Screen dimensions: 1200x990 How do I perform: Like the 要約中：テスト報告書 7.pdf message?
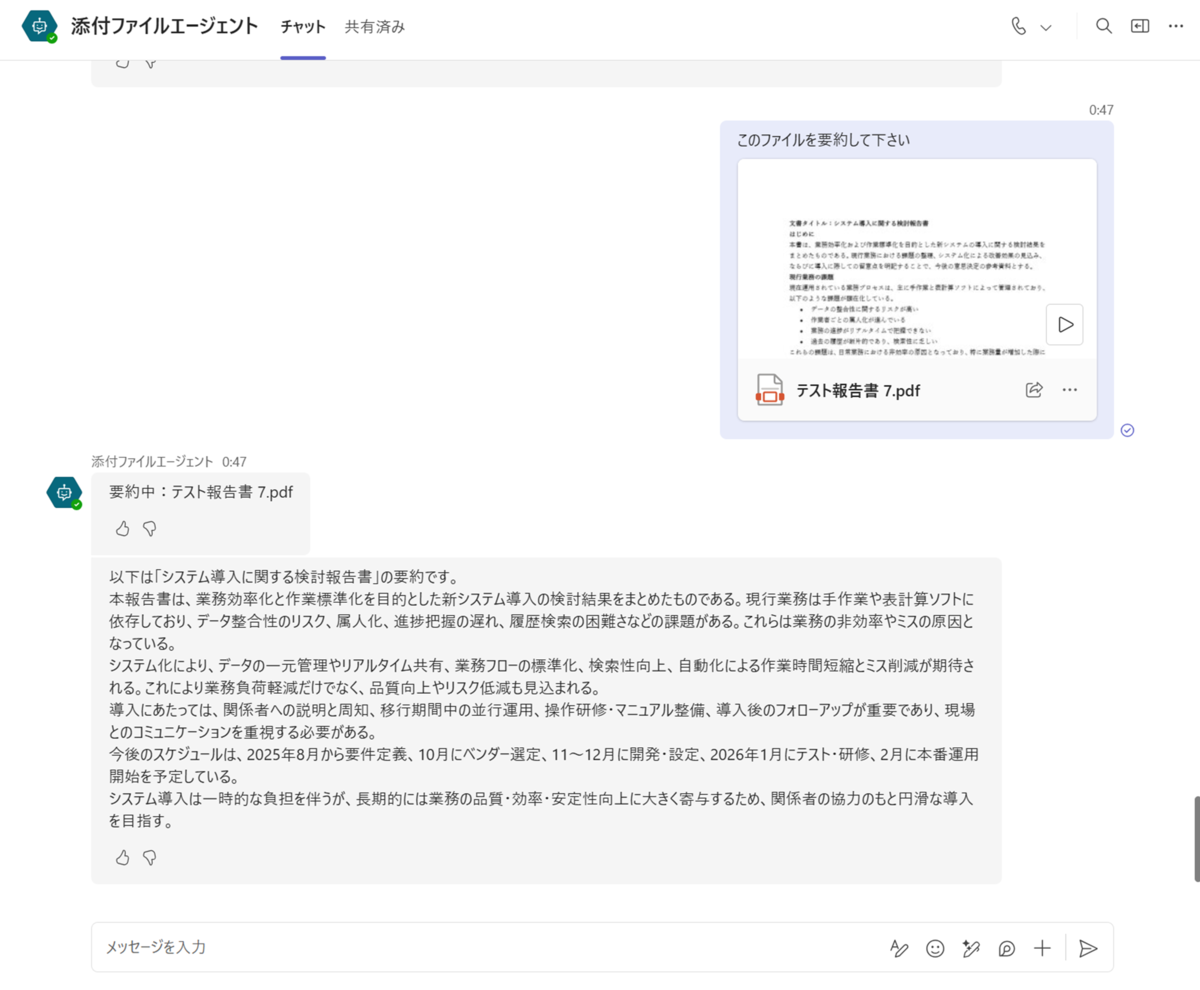coord(122,527)
